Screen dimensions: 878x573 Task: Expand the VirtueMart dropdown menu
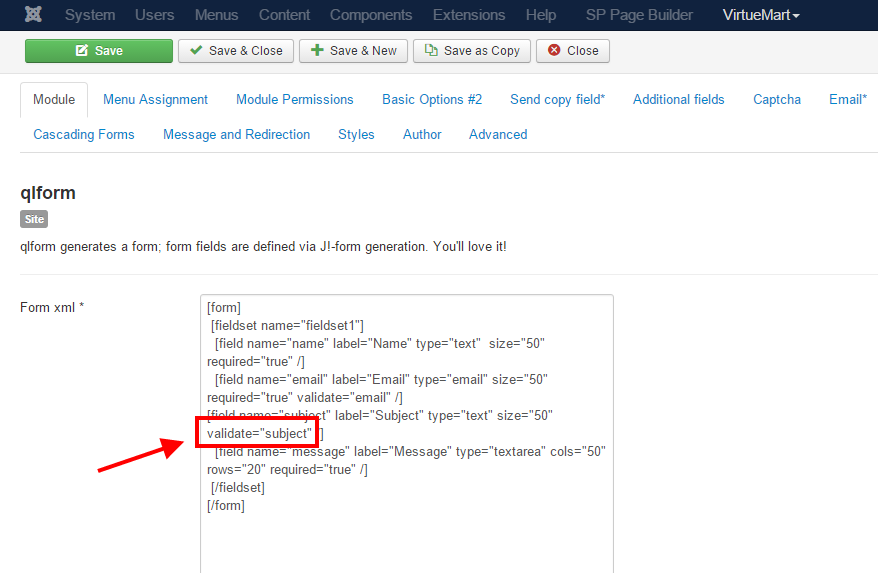[x=760, y=15]
